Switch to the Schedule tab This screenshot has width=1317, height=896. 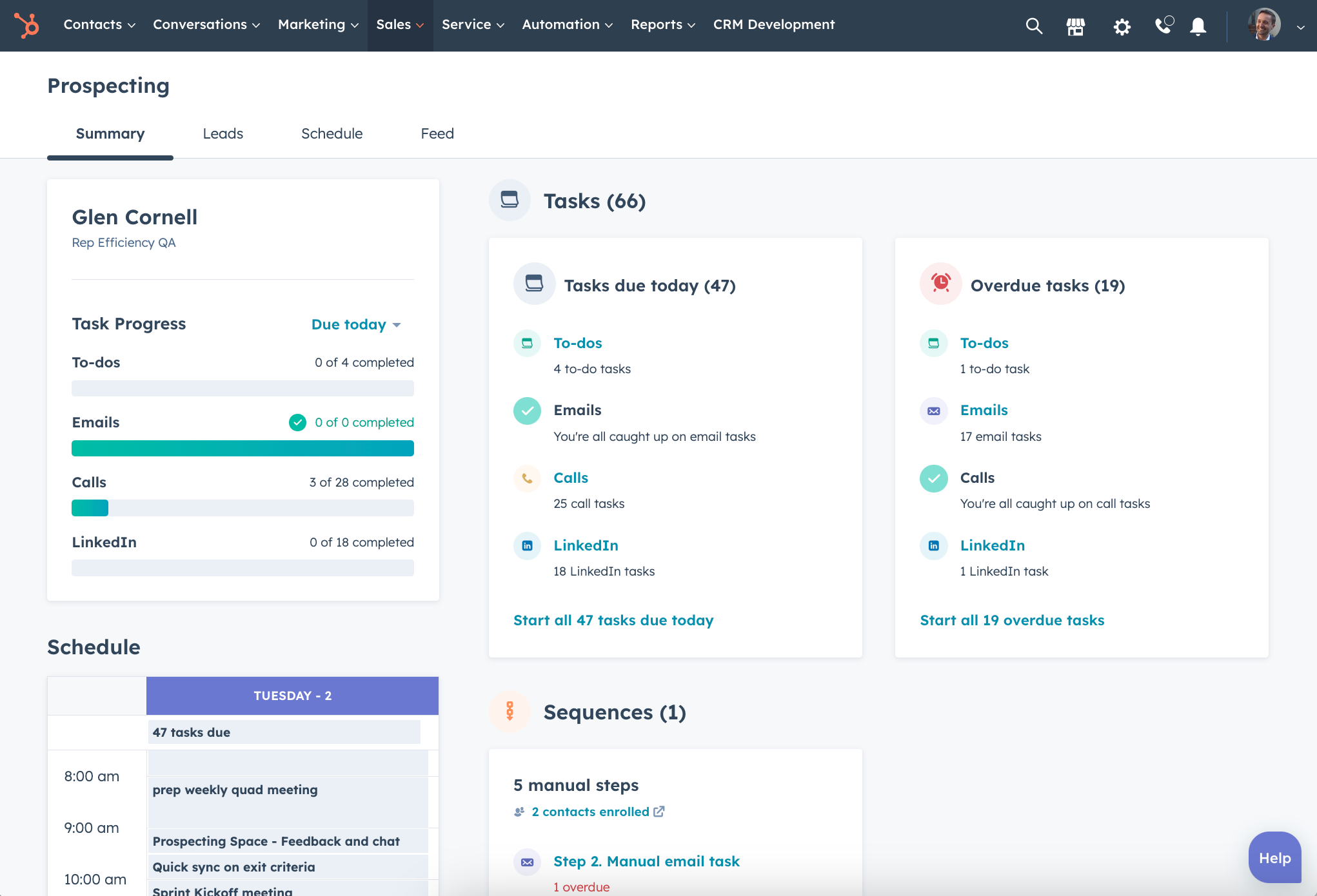[x=331, y=133]
